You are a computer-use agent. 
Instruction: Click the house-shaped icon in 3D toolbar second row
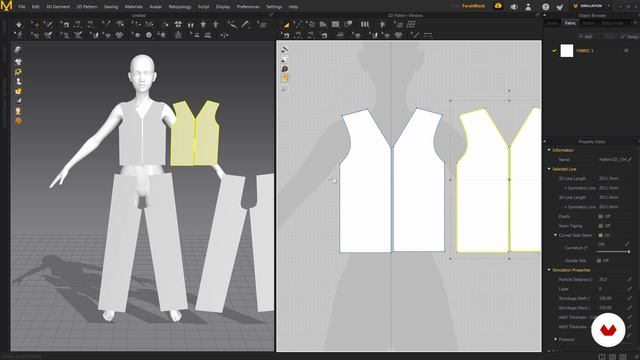pos(178,36)
